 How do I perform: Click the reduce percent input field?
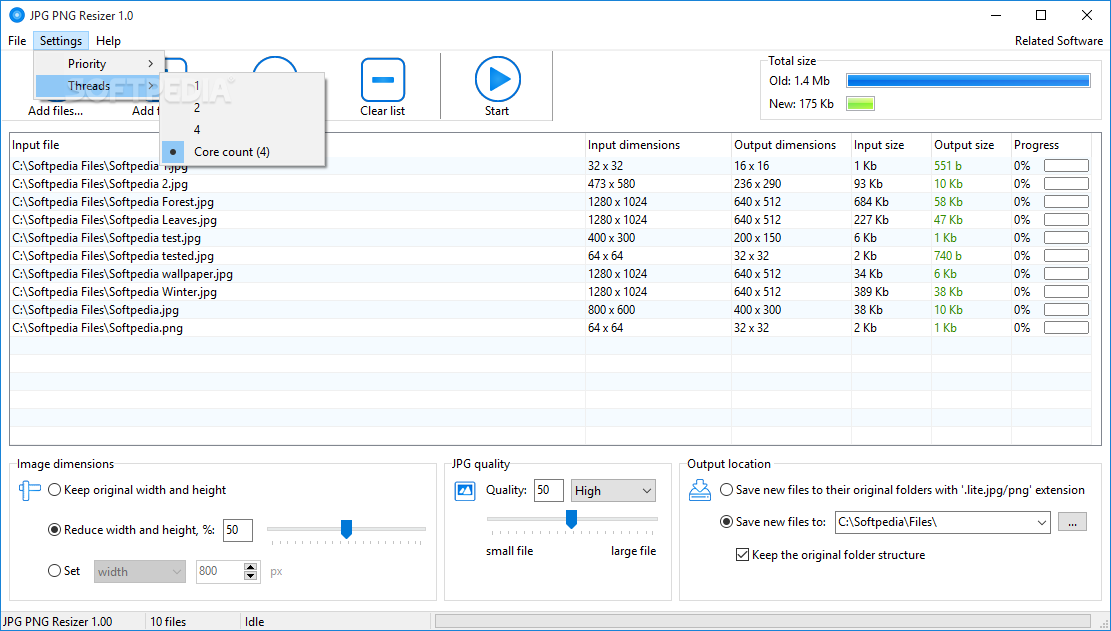coord(238,530)
